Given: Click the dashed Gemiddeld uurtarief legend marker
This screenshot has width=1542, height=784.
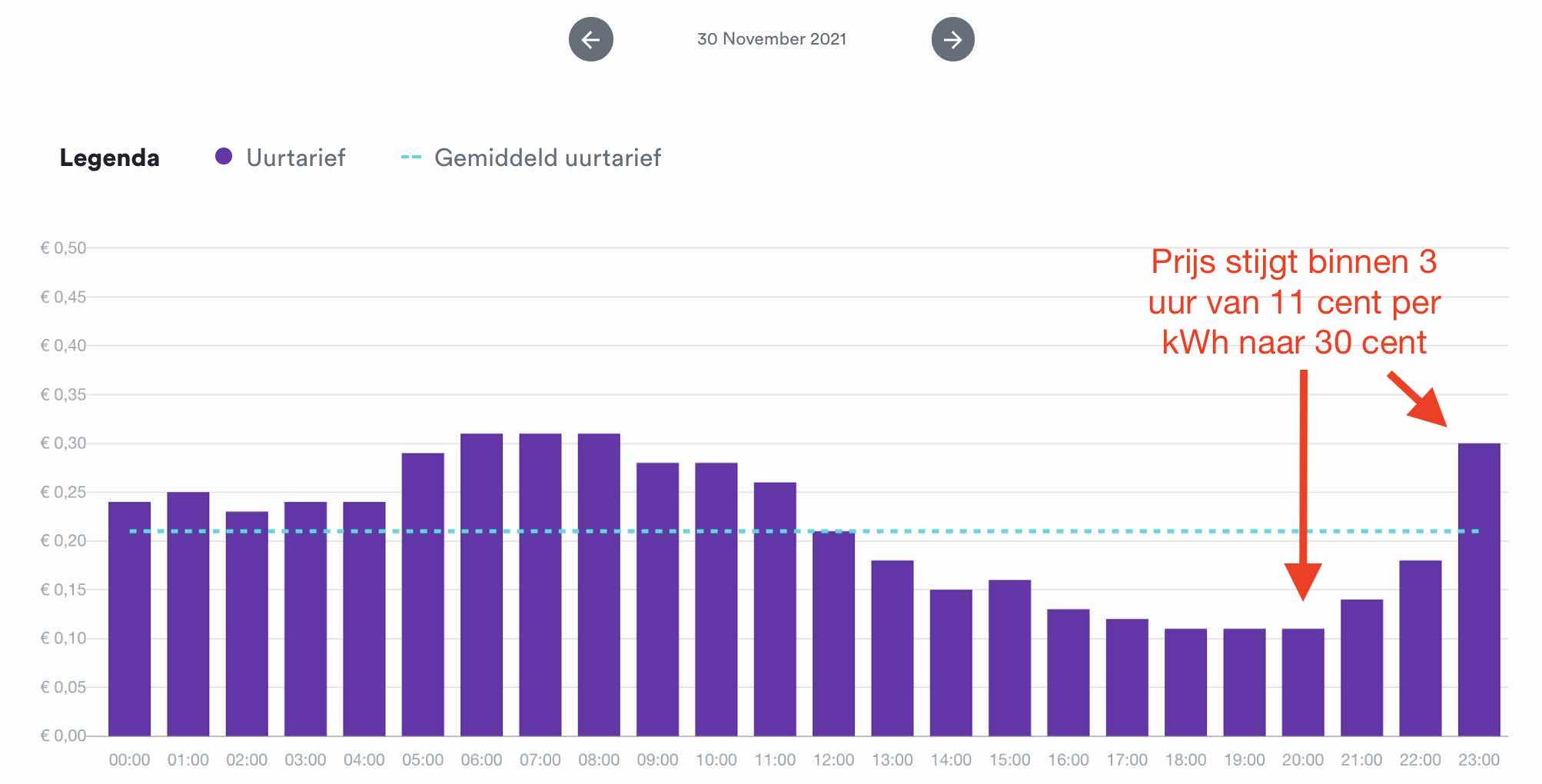Looking at the screenshot, I should tap(410, 157).
